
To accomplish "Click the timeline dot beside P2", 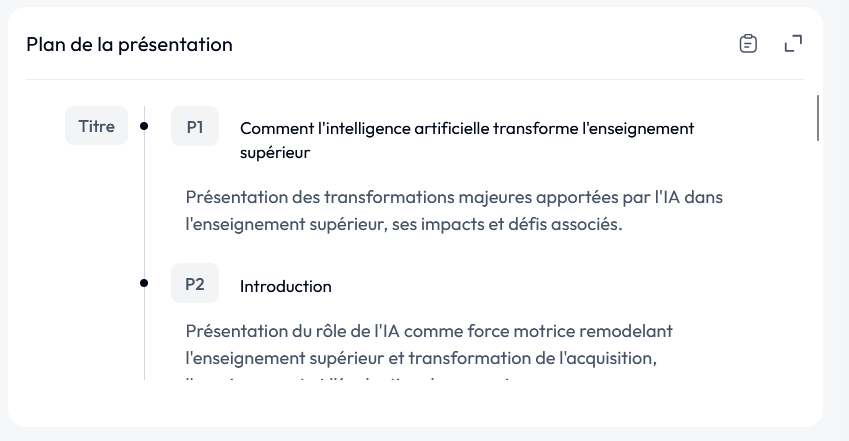I will [x=144, y=283].
